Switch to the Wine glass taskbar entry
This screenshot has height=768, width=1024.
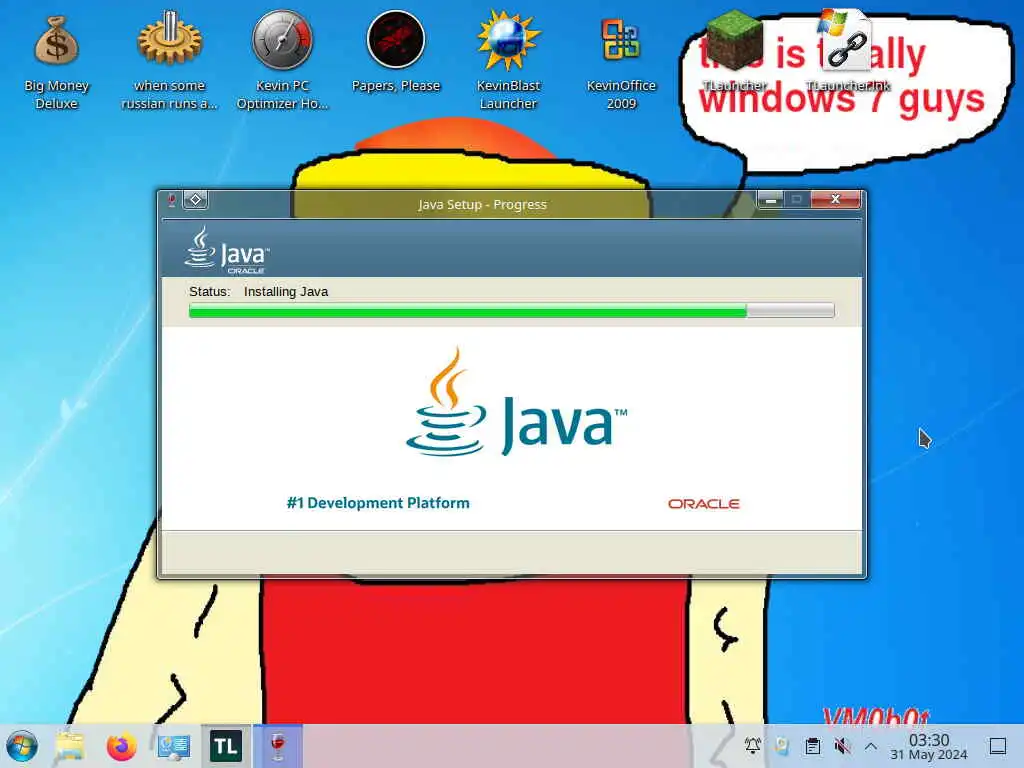point(278,746)
